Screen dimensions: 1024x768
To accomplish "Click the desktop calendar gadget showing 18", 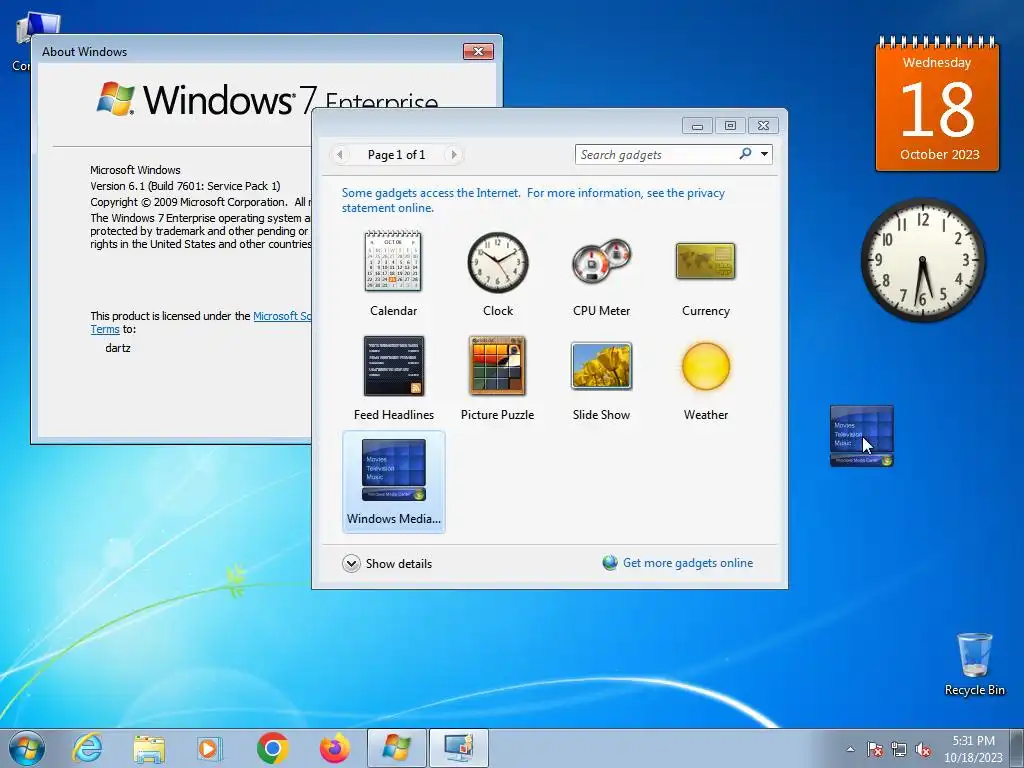I will click(x=937, y=106).
